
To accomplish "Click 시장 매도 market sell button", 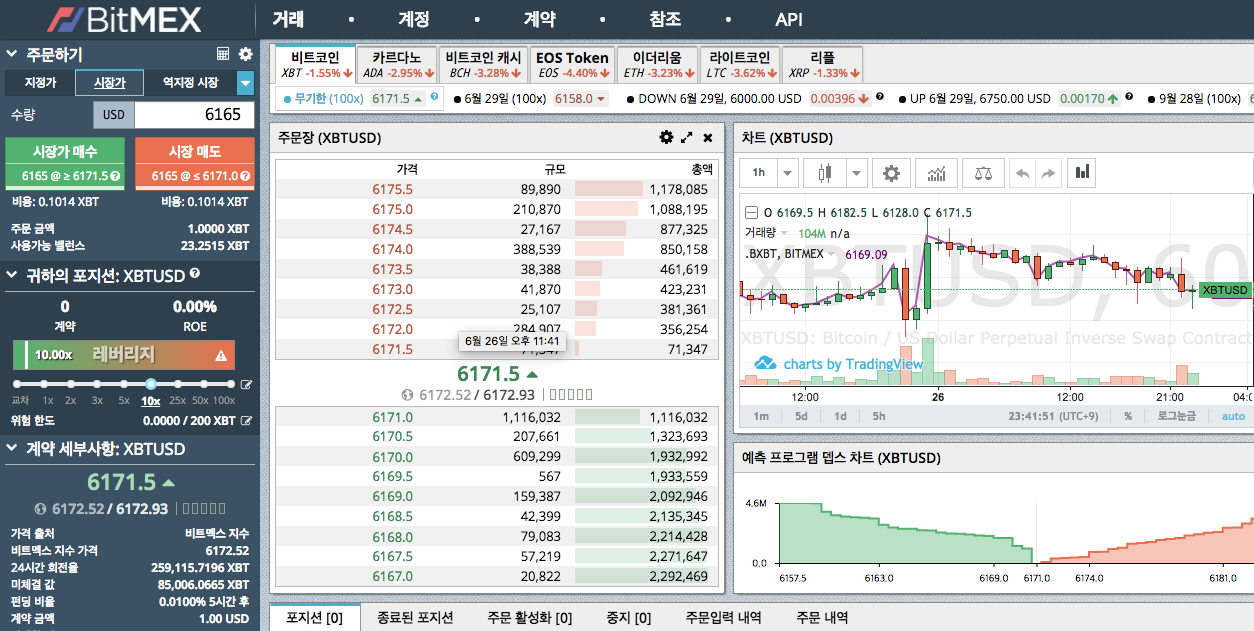I will point(194,163).
